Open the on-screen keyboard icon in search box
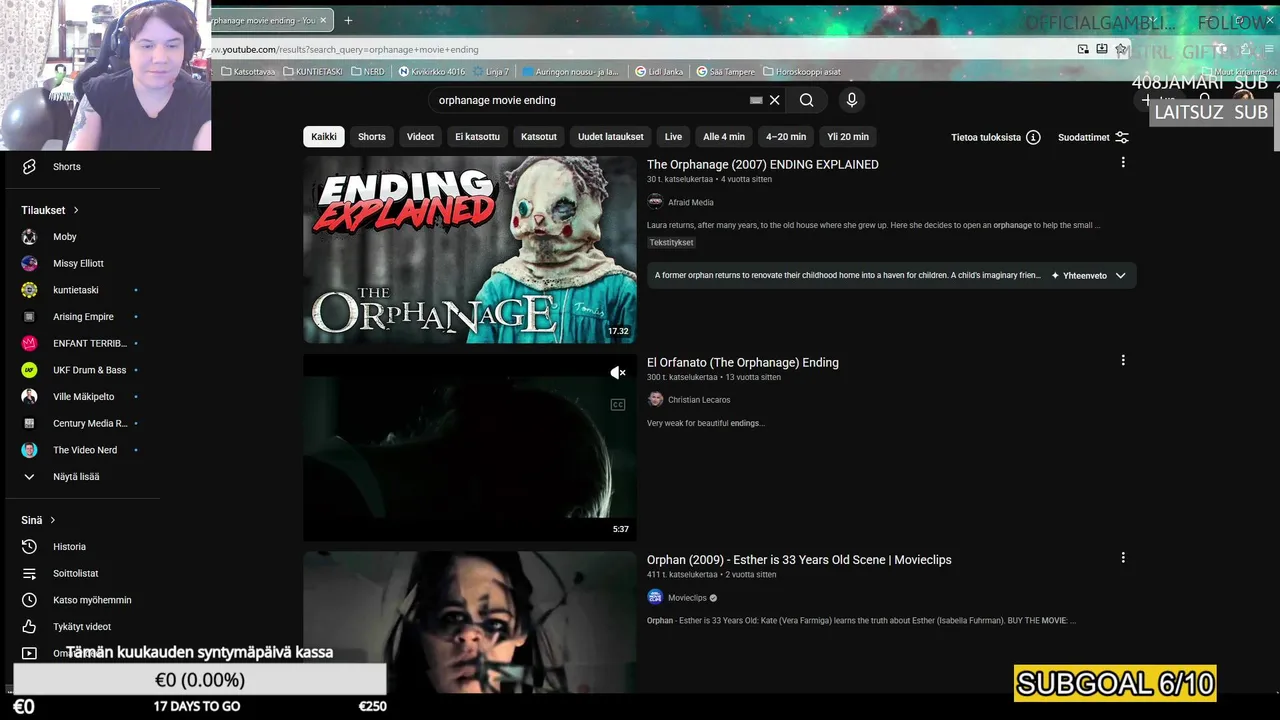The image size is (1280, 720). click(x=756, y=100)
